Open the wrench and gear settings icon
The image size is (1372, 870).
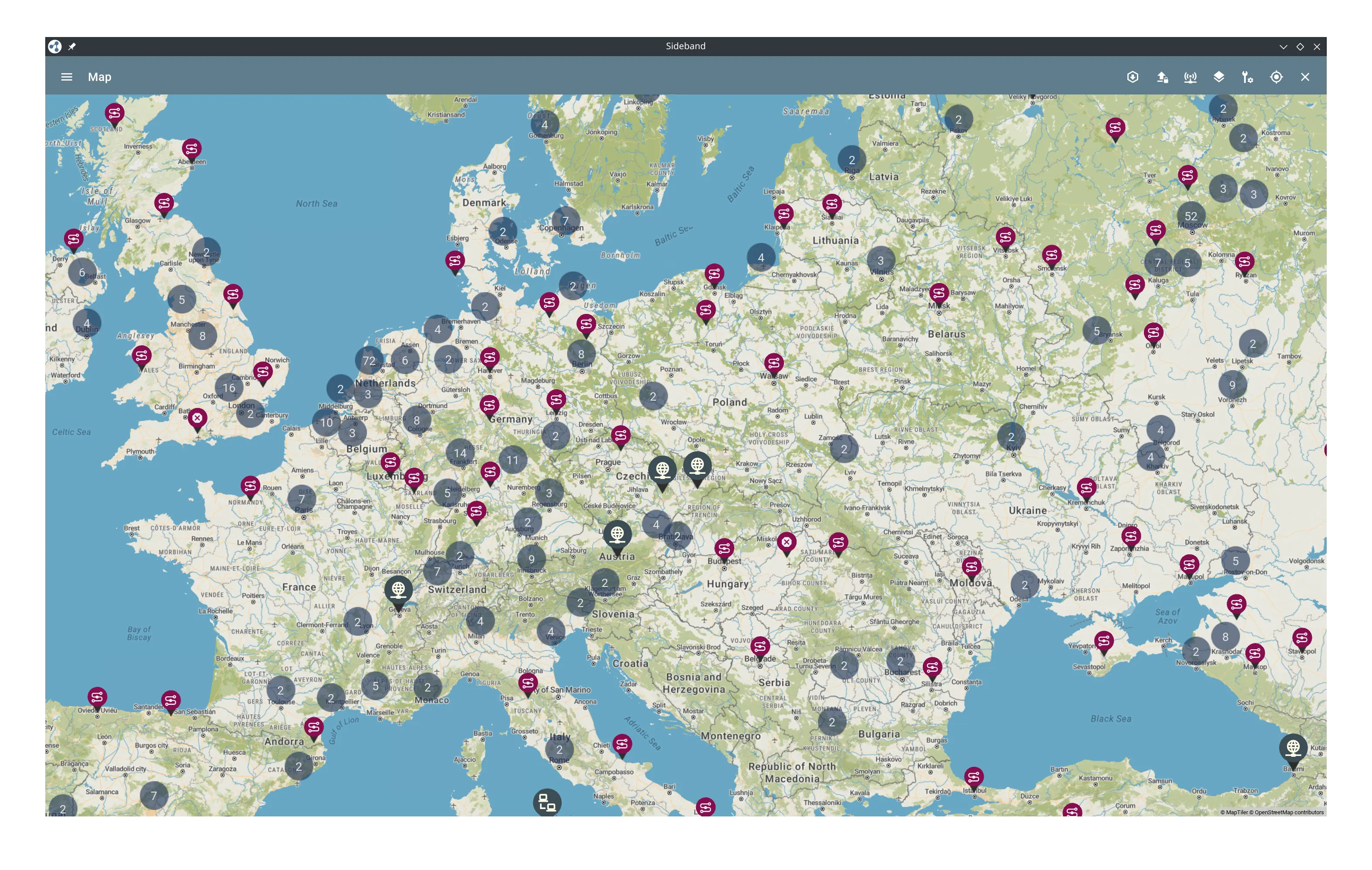1248,77
